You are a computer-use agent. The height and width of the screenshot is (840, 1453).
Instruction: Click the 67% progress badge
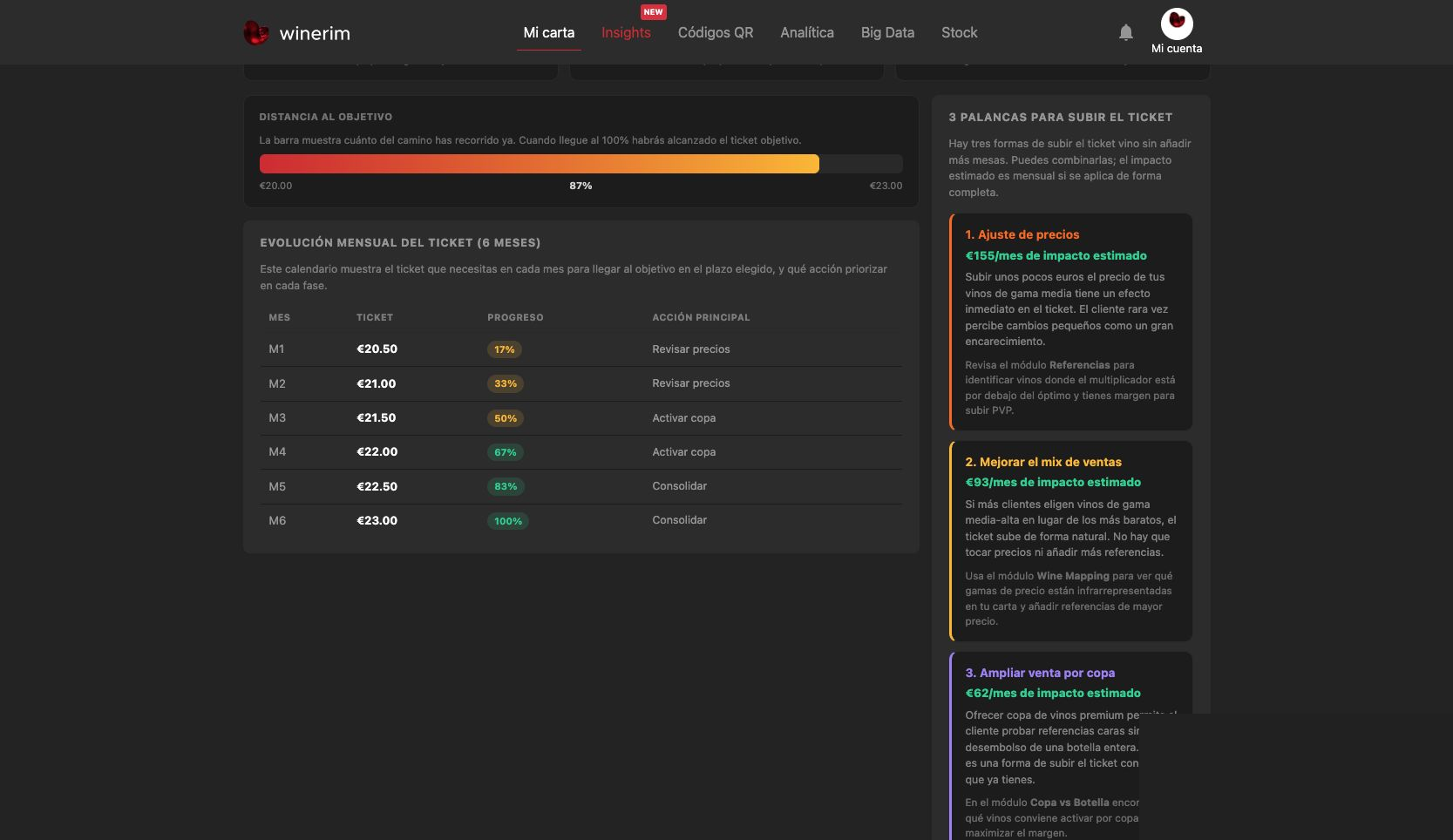(506, 452)
